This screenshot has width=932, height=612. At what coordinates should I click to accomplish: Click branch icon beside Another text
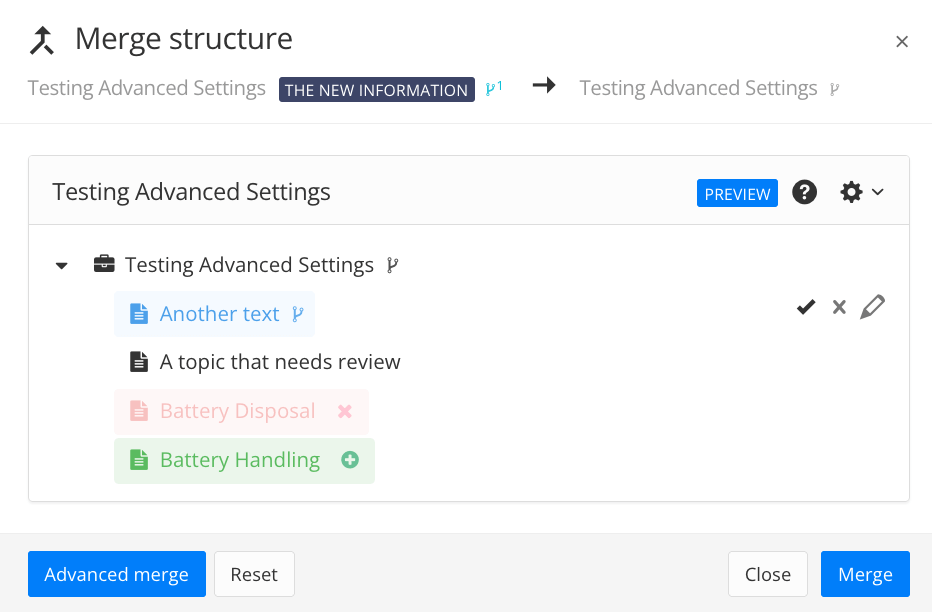297,314
